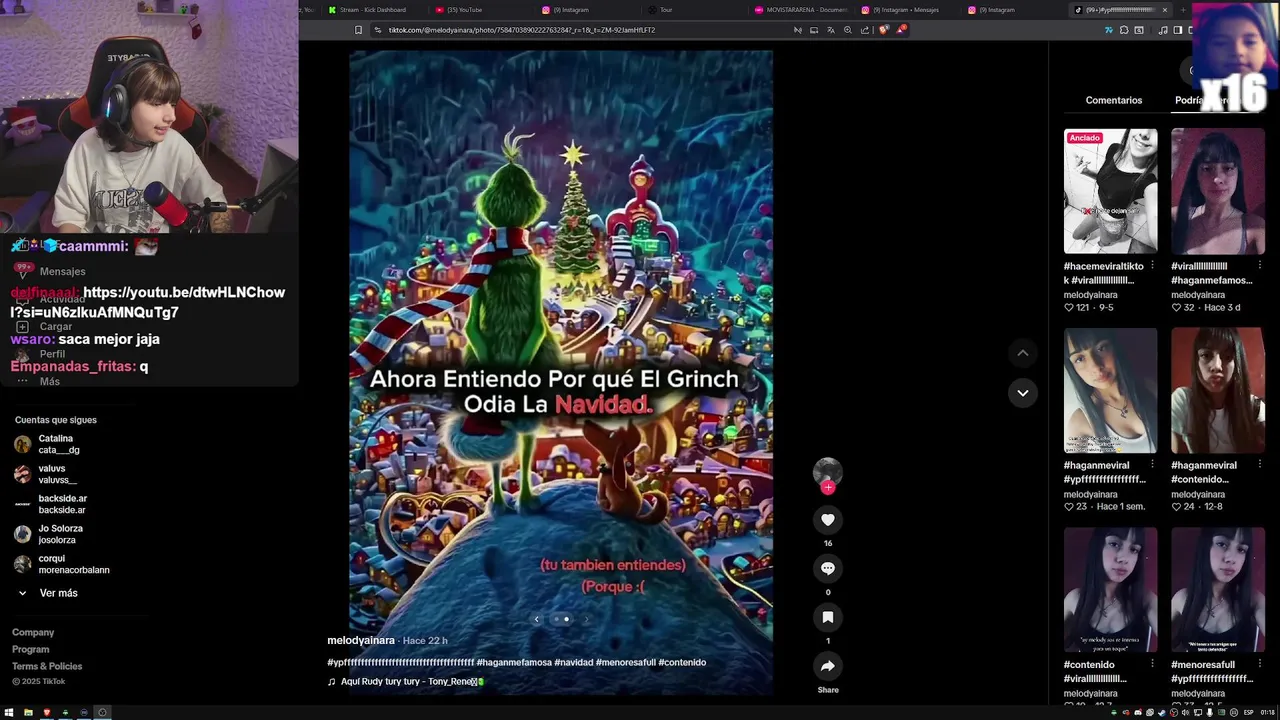The height and width of the screenshot is (720, 1280).
Task: Open the melodyainara profile link
Action: [361, 640]
